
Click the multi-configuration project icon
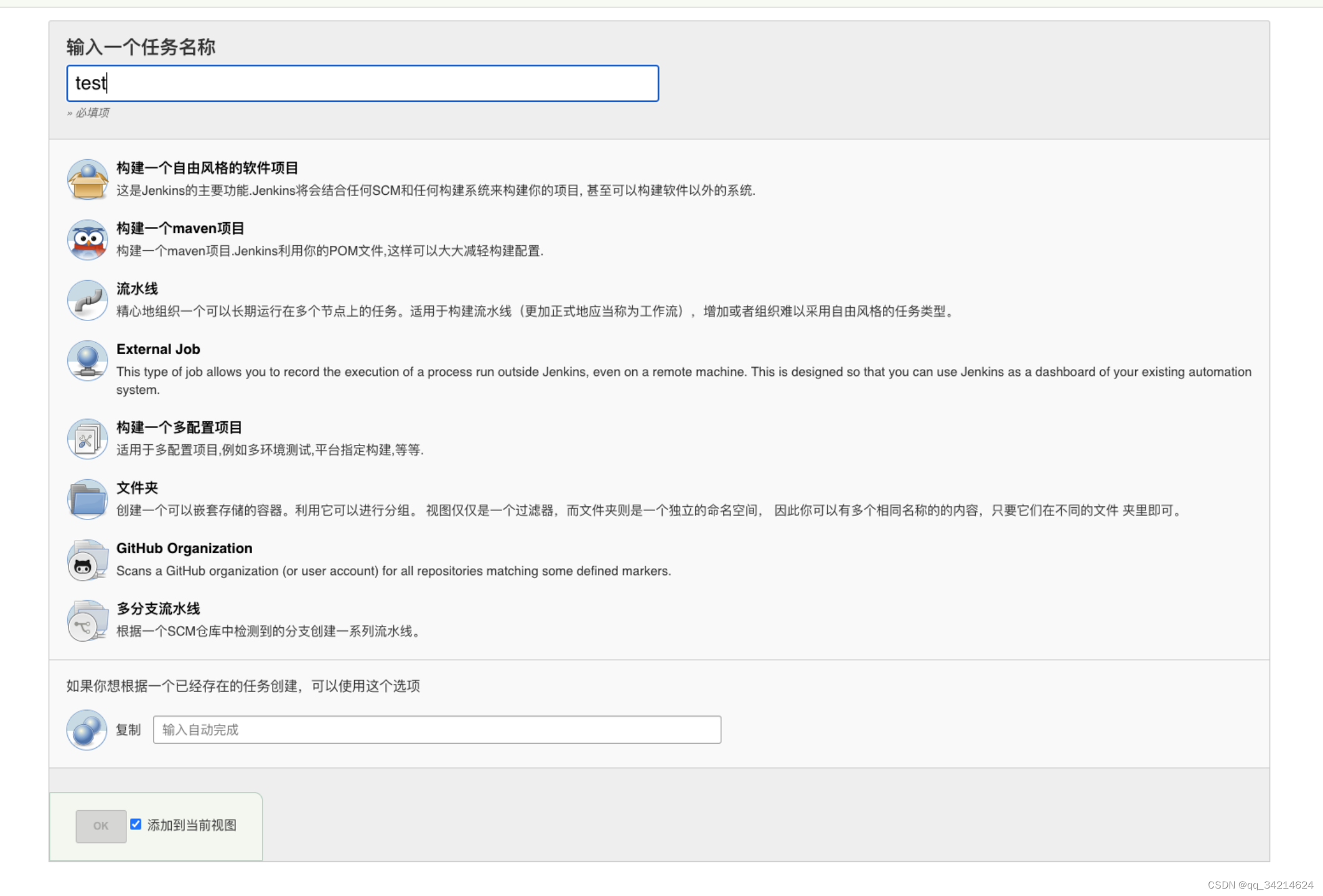click(87, 439)
